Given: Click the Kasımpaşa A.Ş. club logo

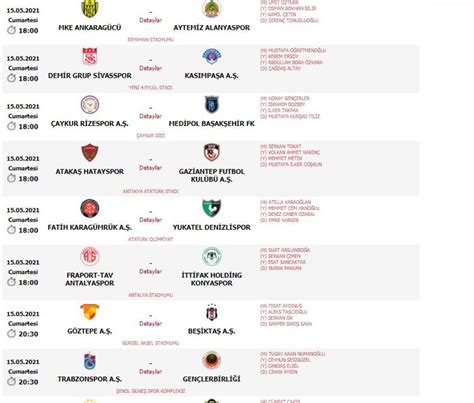Looking at the screenshot, I should tap(212, 57).
